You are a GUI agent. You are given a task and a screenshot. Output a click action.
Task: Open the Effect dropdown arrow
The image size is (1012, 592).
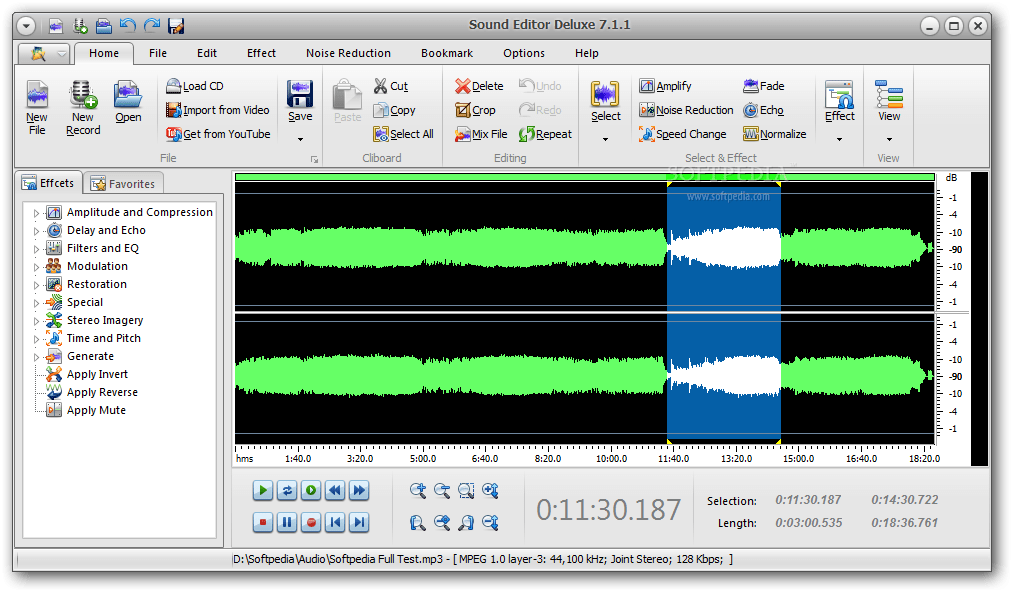pyautogui.click(x=840, y=139)
